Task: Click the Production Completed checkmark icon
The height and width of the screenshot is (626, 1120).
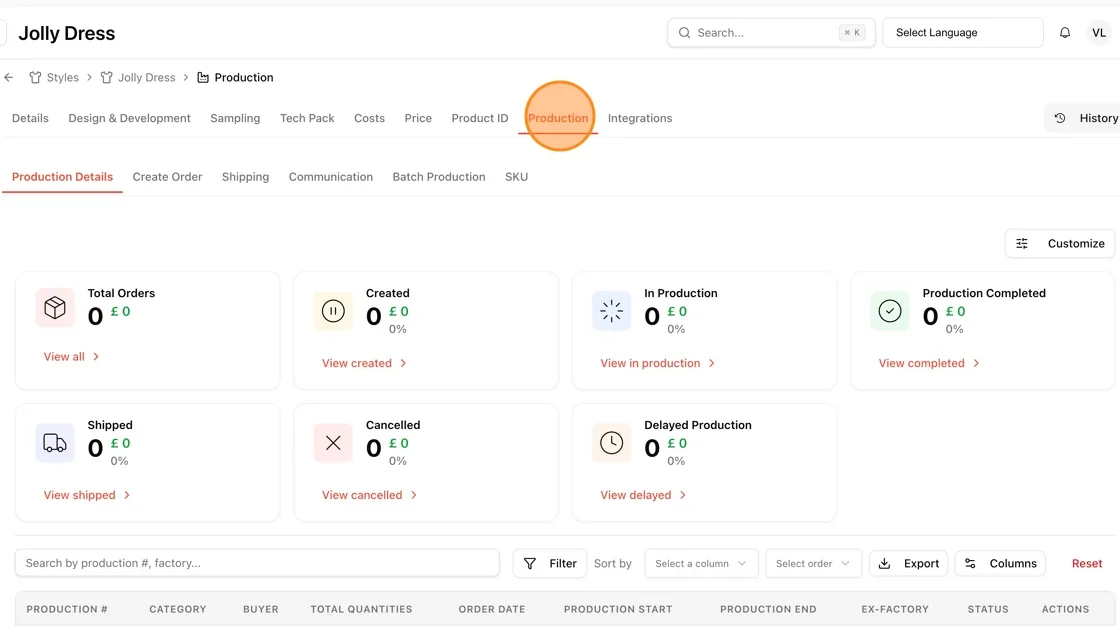Action: pos(890,311)
